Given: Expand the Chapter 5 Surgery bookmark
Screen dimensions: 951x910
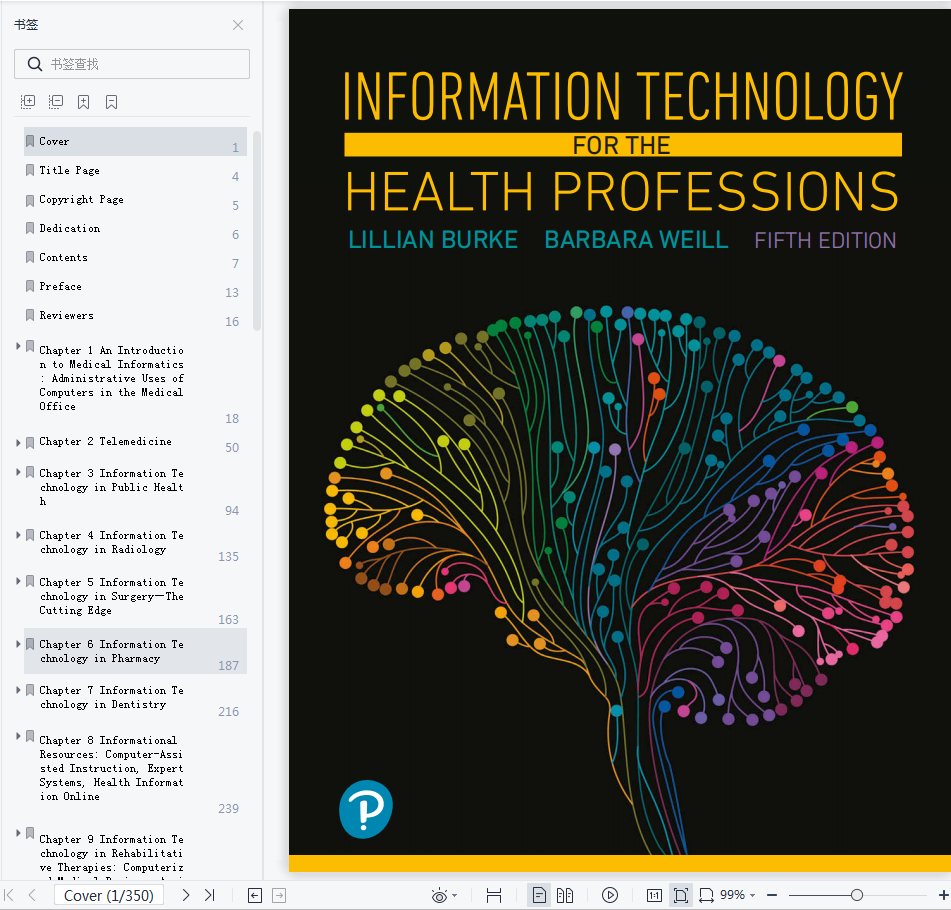Looking at the screenshot, I should [18, 581].
